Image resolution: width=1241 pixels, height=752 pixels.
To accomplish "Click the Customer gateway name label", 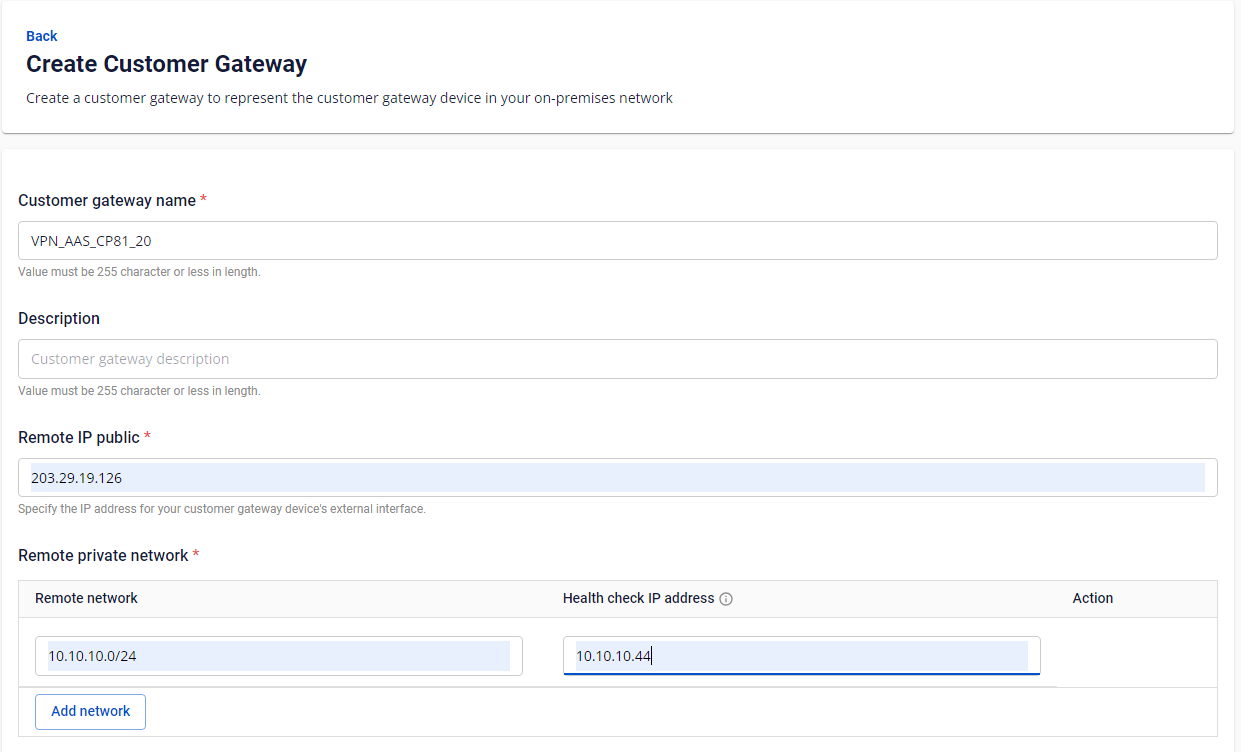I will [107, 200].
